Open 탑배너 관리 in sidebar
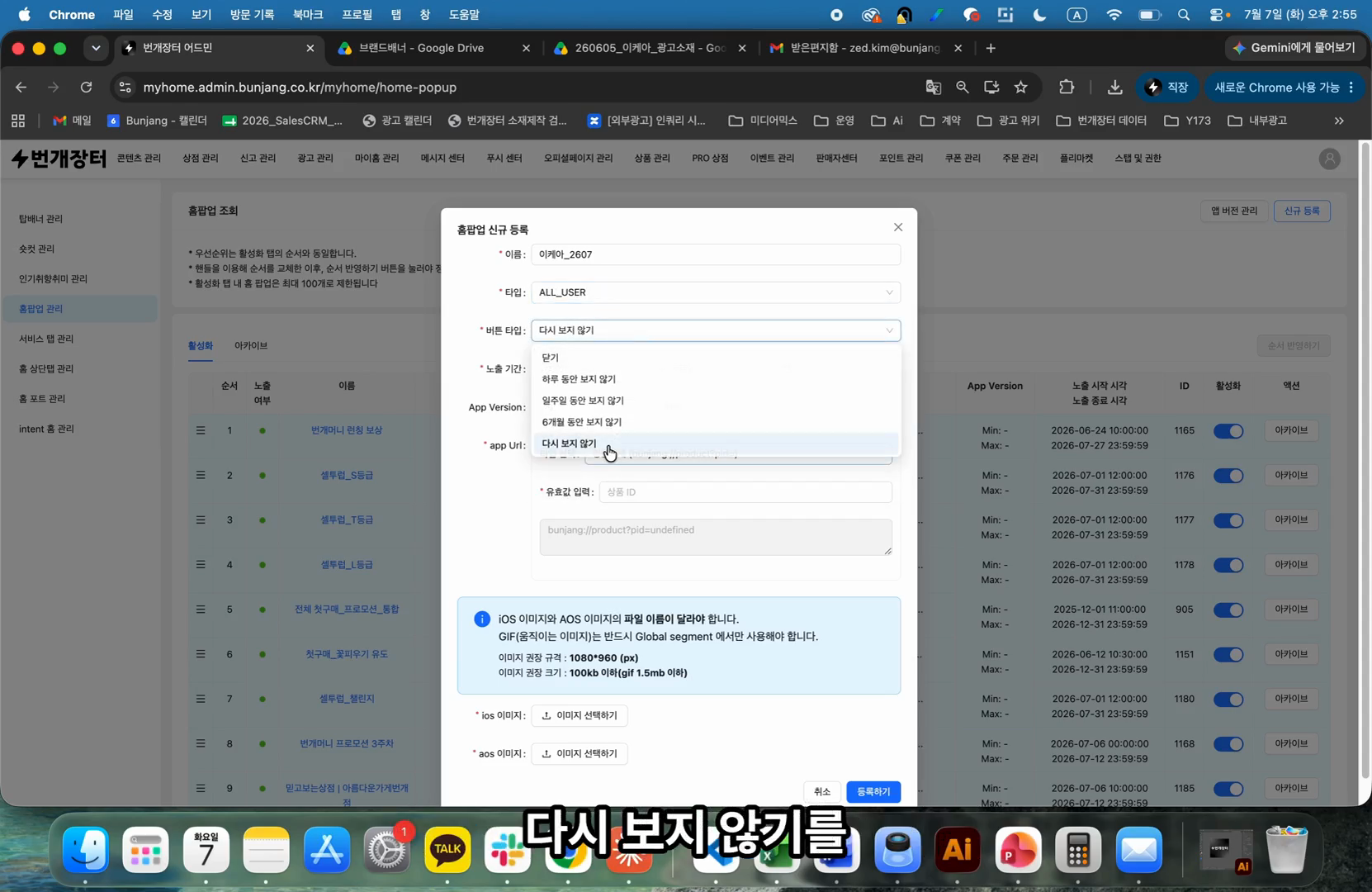 tap(41, 219)
